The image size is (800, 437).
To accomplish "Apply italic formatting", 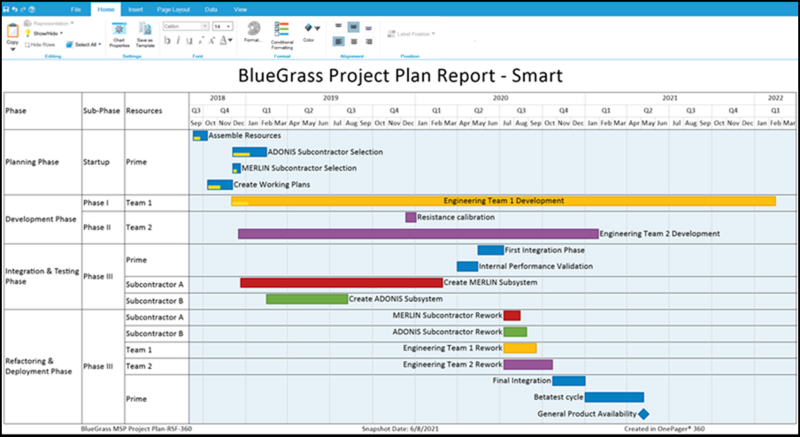I will click(x=178, y=40).
